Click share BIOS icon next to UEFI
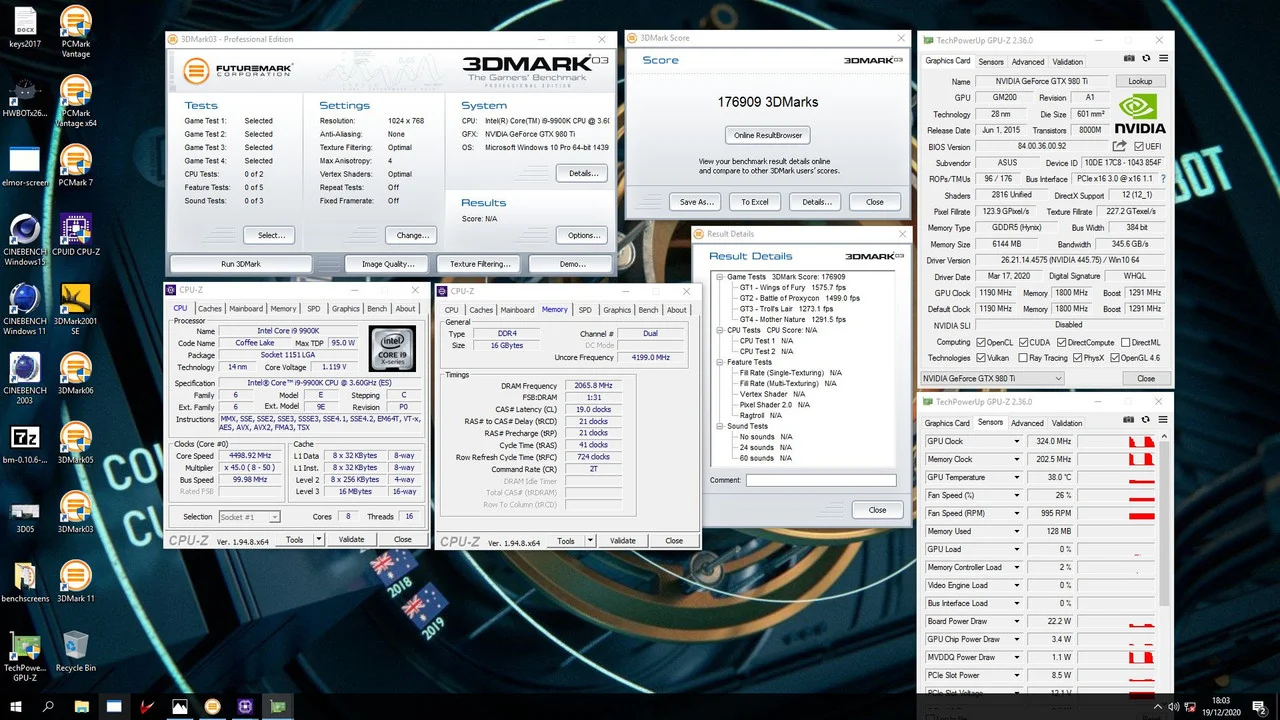 1120,146
